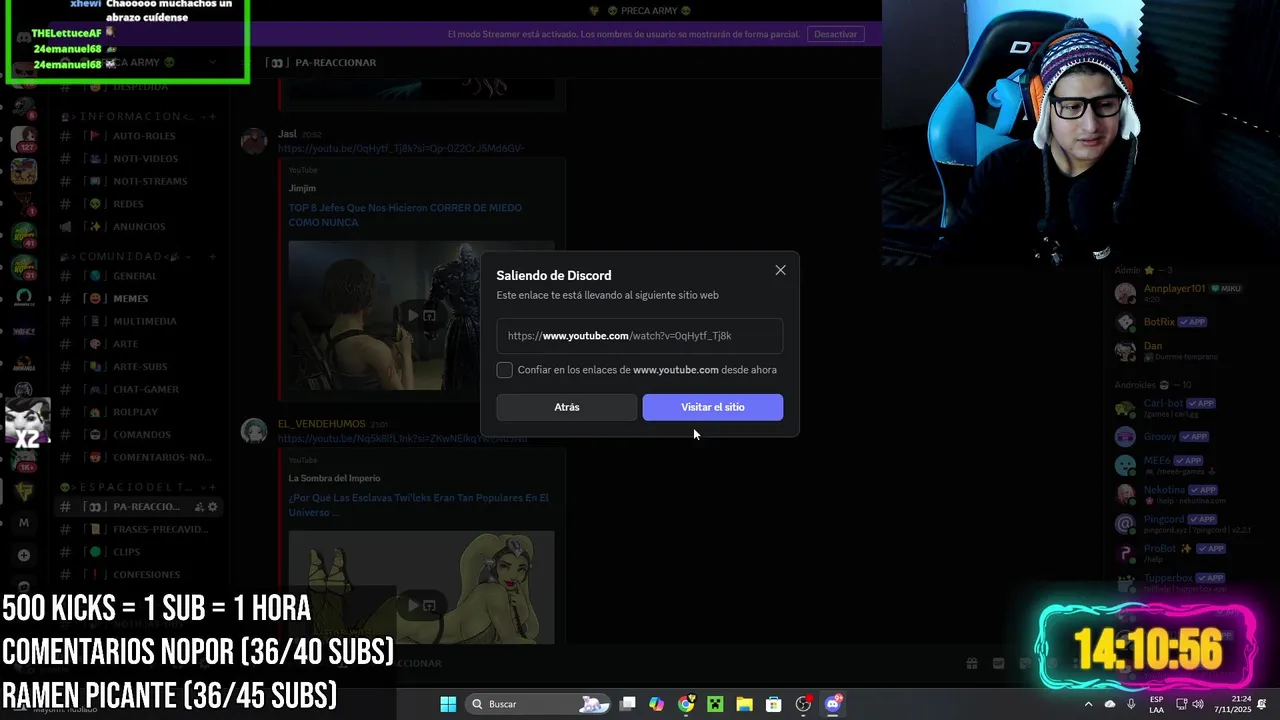Open the Windows Start menu
Image resolution: width=1280 pixels, height=720 pixels.
pyautogui.click(x=448, y=704)
